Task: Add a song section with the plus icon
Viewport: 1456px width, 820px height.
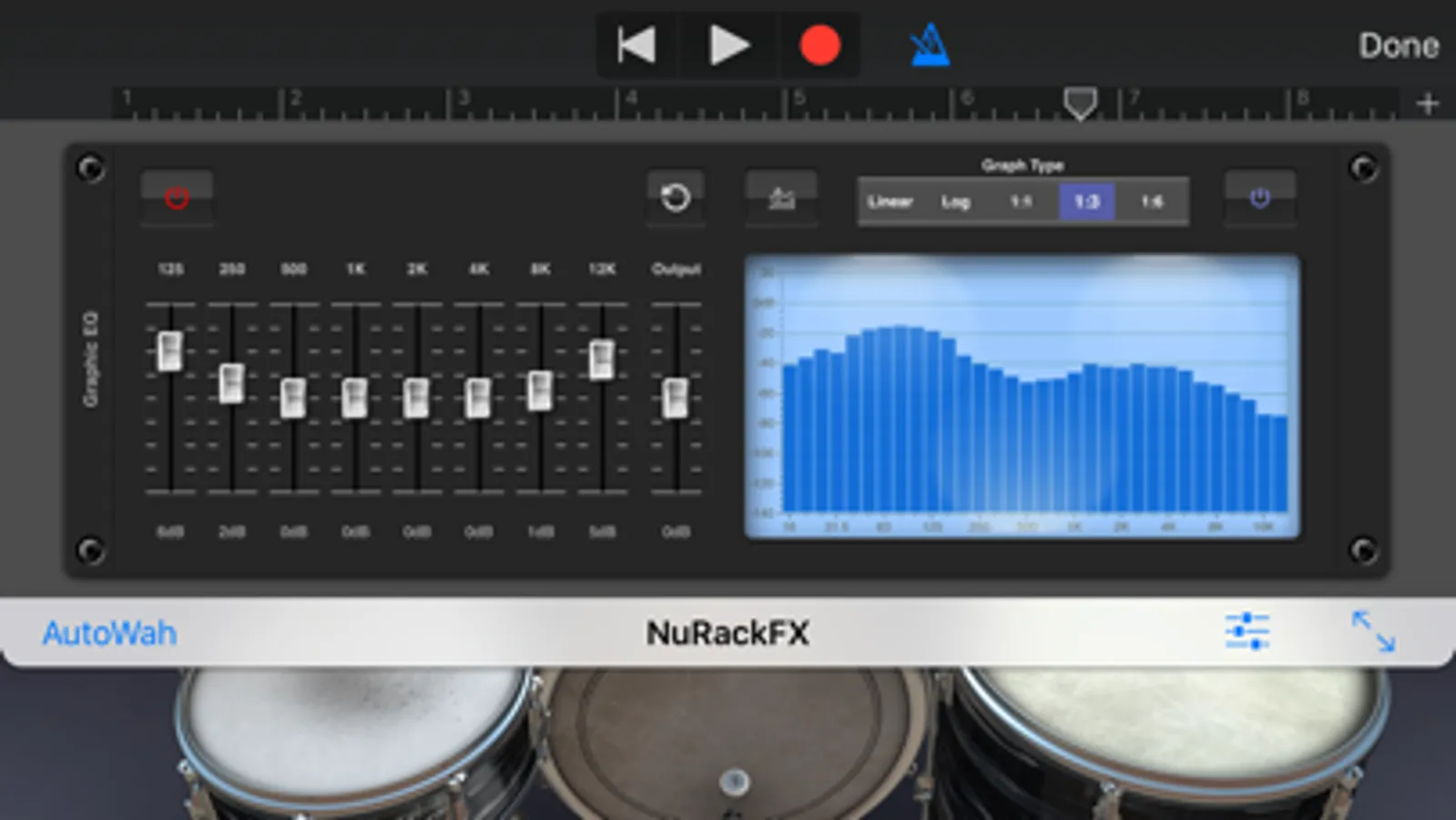Action: (1427, 103)
